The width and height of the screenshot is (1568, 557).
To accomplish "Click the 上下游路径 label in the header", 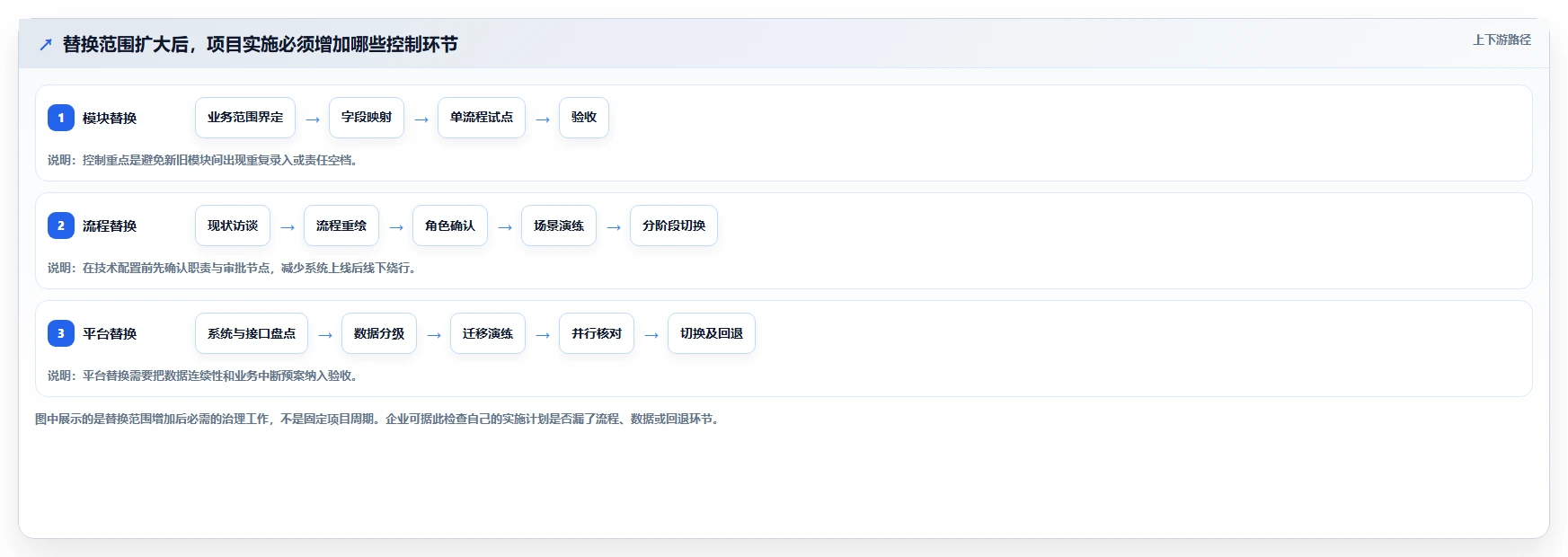I will pos(1502,40).
